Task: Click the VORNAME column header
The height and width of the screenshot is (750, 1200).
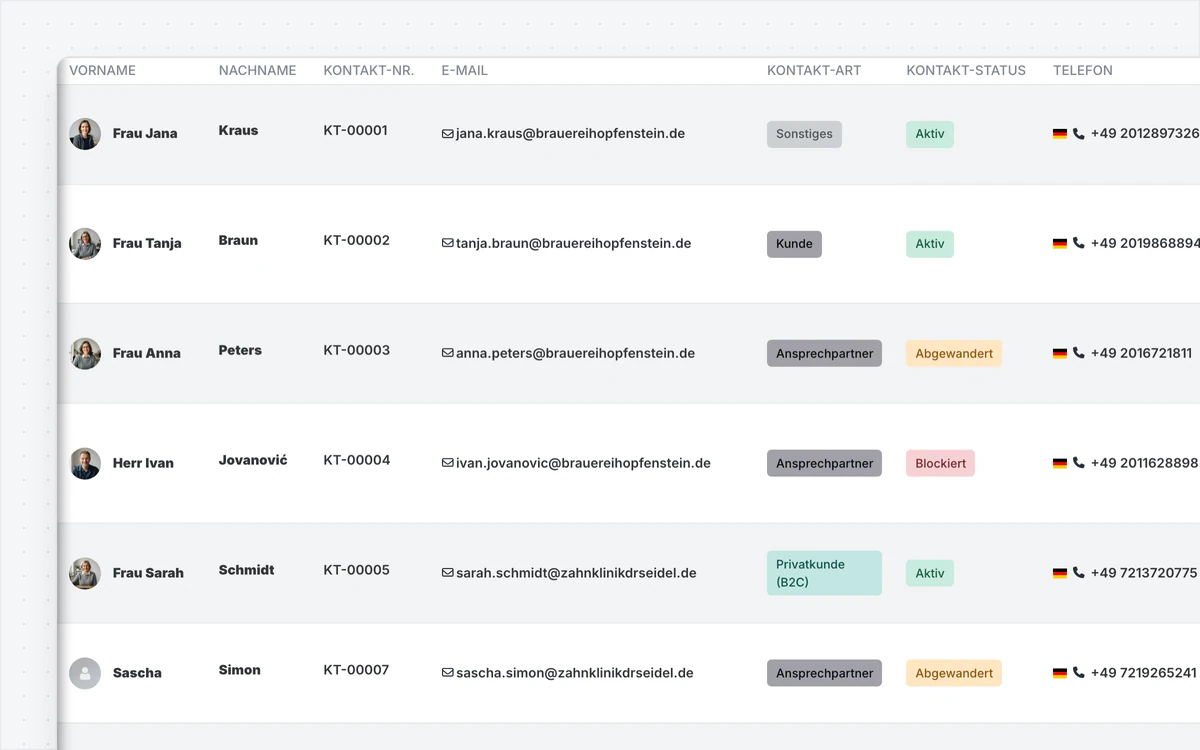Action: click(102, 71)
